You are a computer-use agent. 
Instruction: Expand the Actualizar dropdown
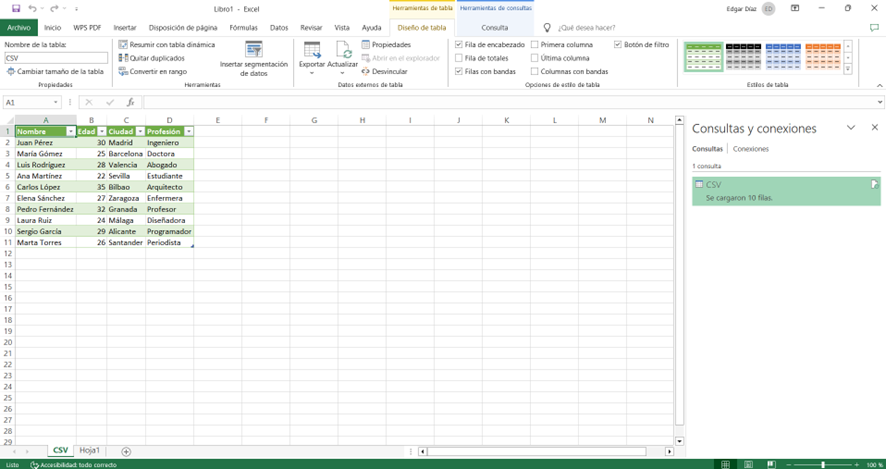pos(343,73)
